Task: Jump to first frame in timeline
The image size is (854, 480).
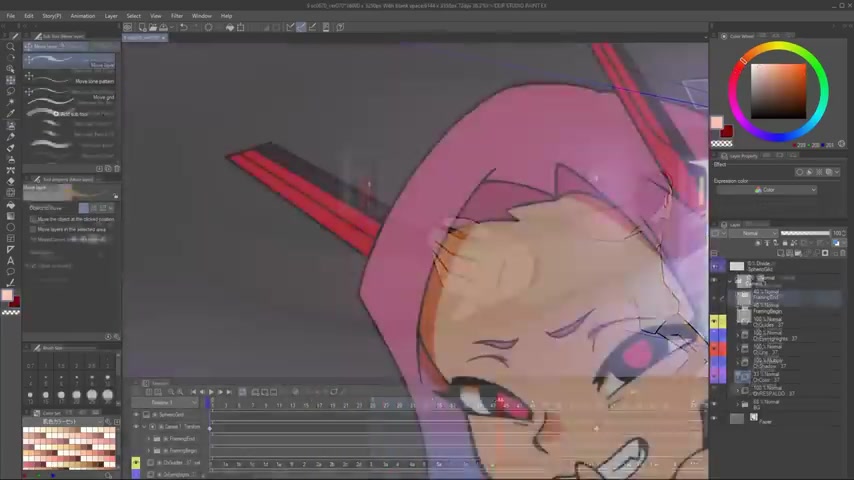Action: point(193,392)
